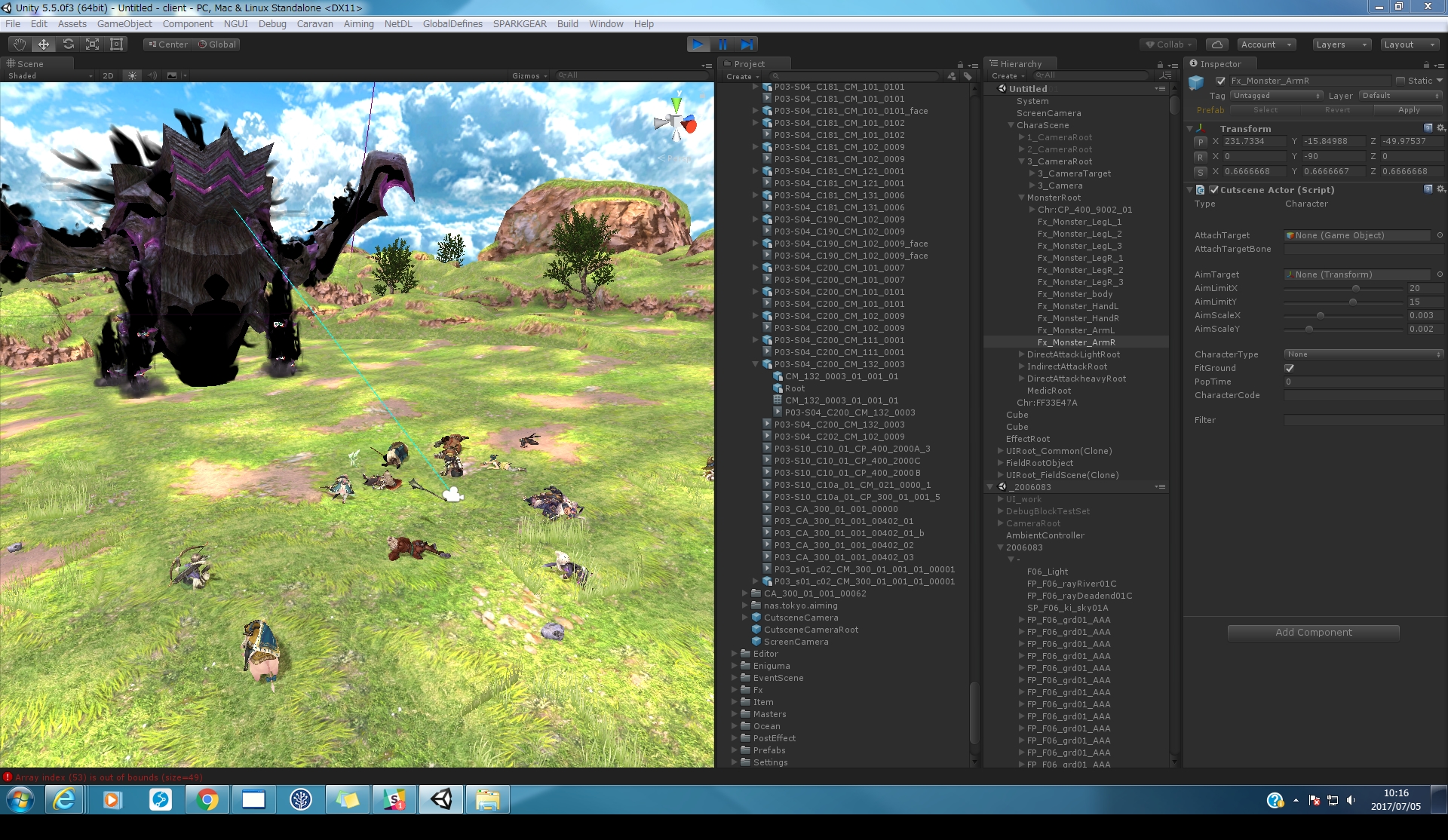Toggle Fx_Monster_ArmR active checkbox

(x=1220, y=81)
